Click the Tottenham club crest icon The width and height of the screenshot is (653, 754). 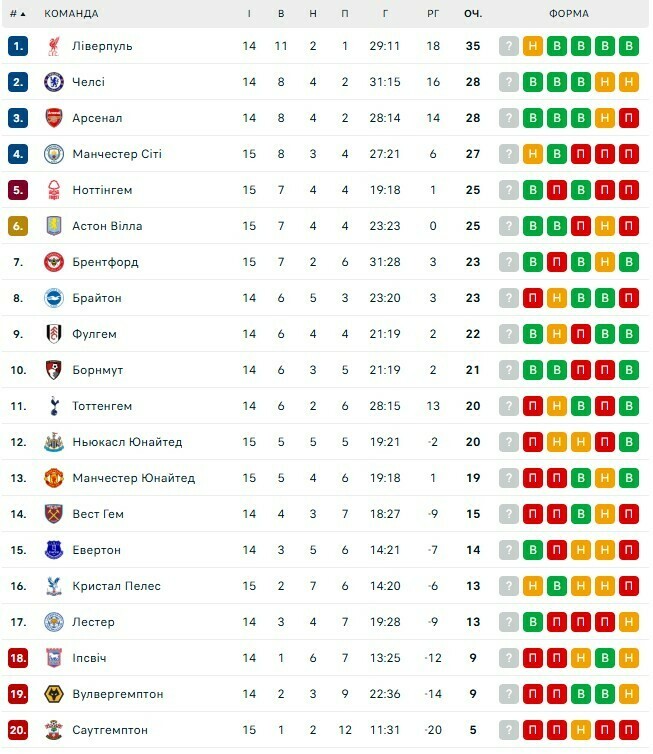click(x=53, y=406)
